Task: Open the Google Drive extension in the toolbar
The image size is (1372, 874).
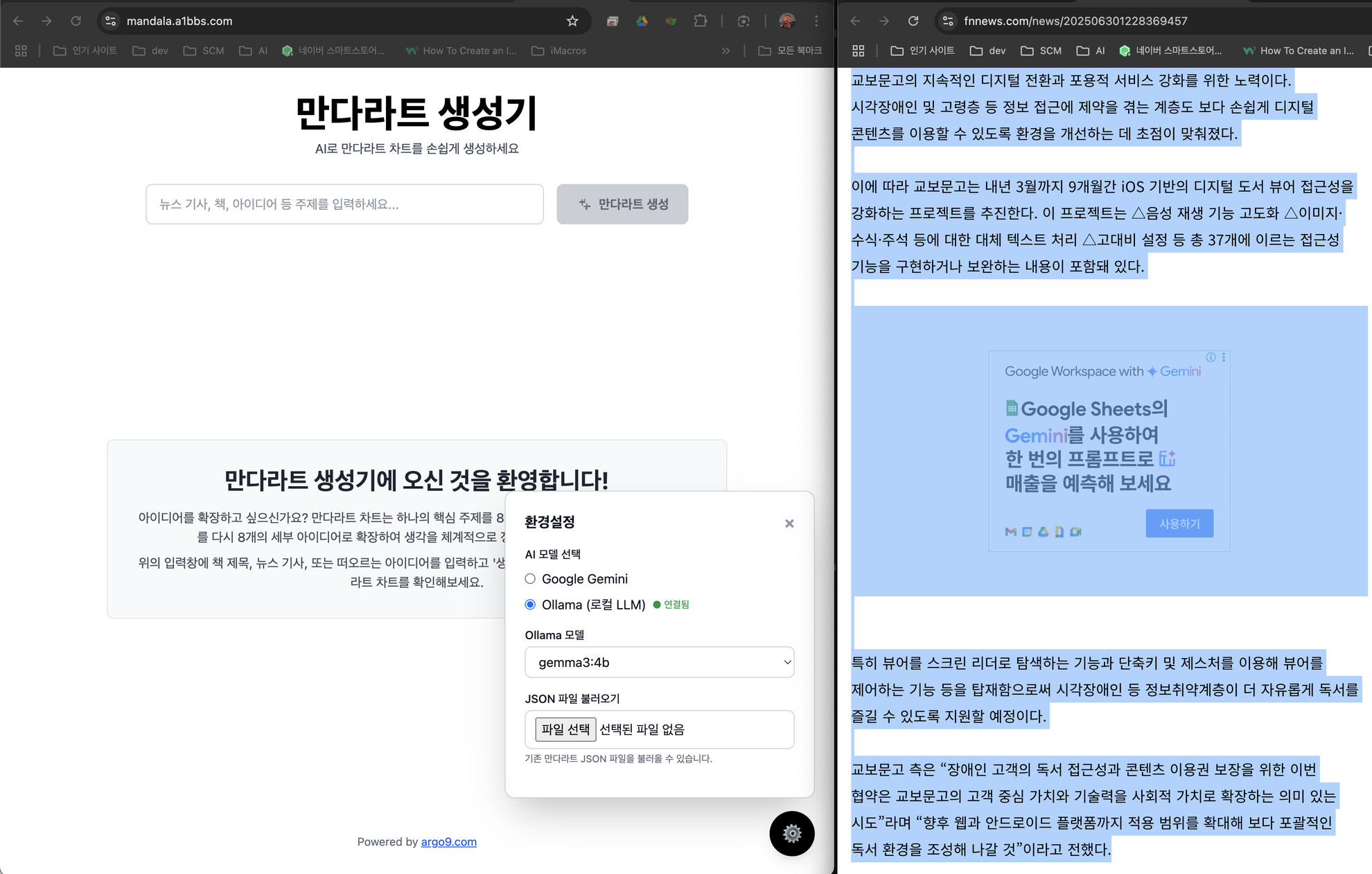Action: (642, 21)
